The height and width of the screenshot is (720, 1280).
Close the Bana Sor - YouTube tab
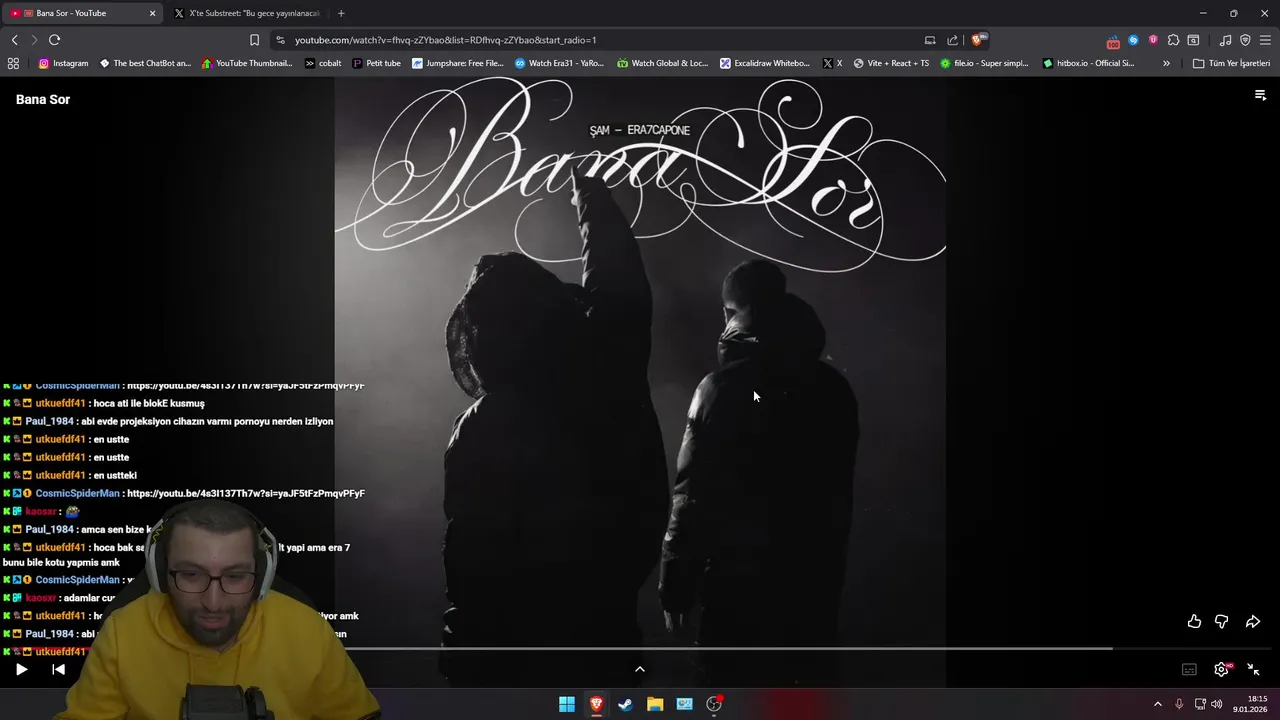[x=152, y=13]
